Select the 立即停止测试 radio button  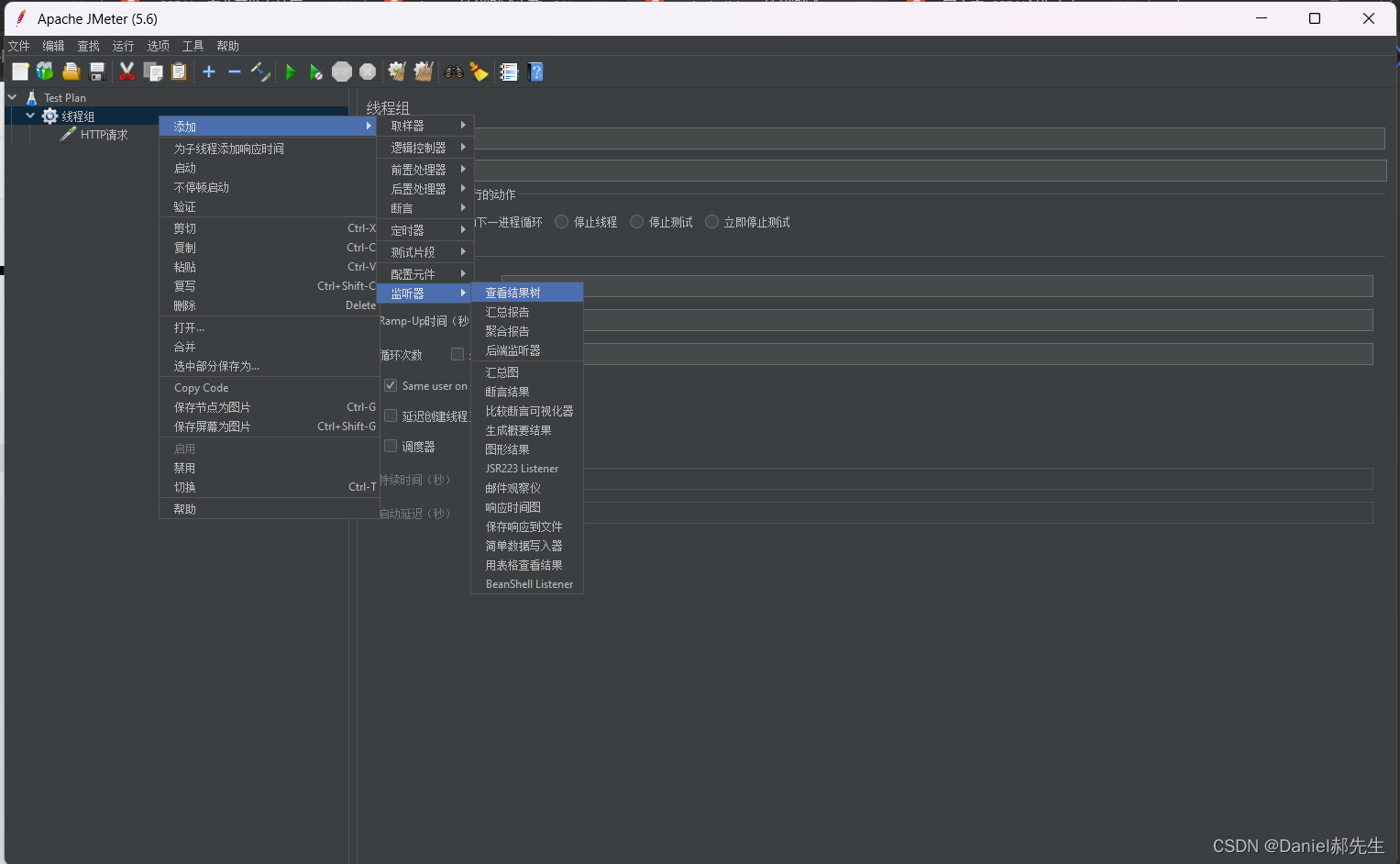[x=712, y=222]
